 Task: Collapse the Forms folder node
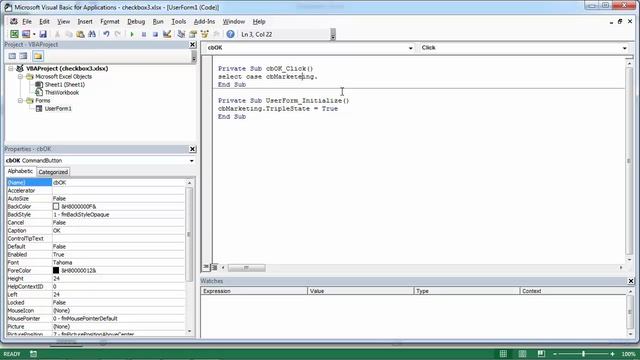(x=20, y=100)
